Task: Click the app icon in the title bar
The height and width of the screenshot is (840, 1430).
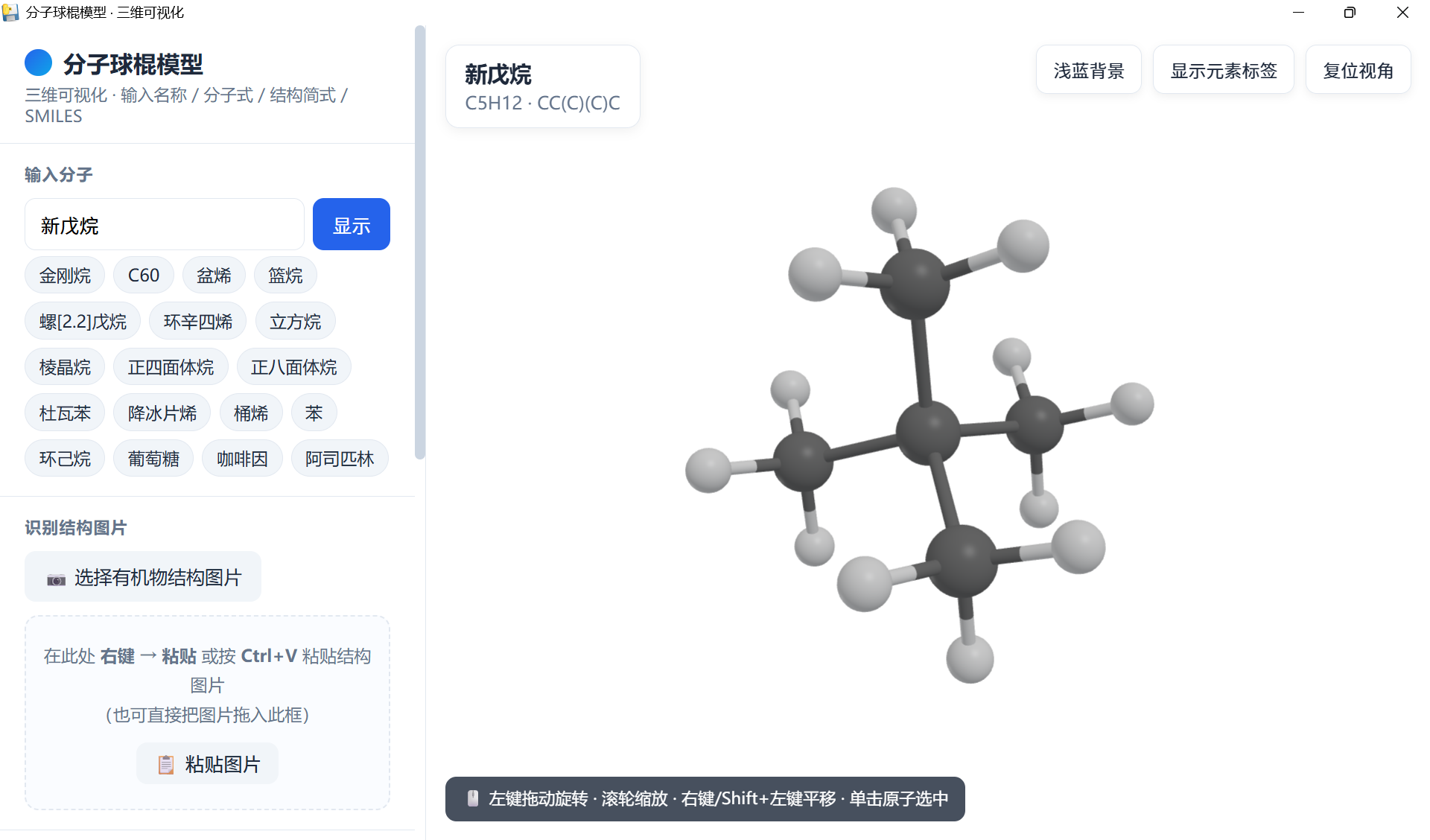Action: [10, 12]
